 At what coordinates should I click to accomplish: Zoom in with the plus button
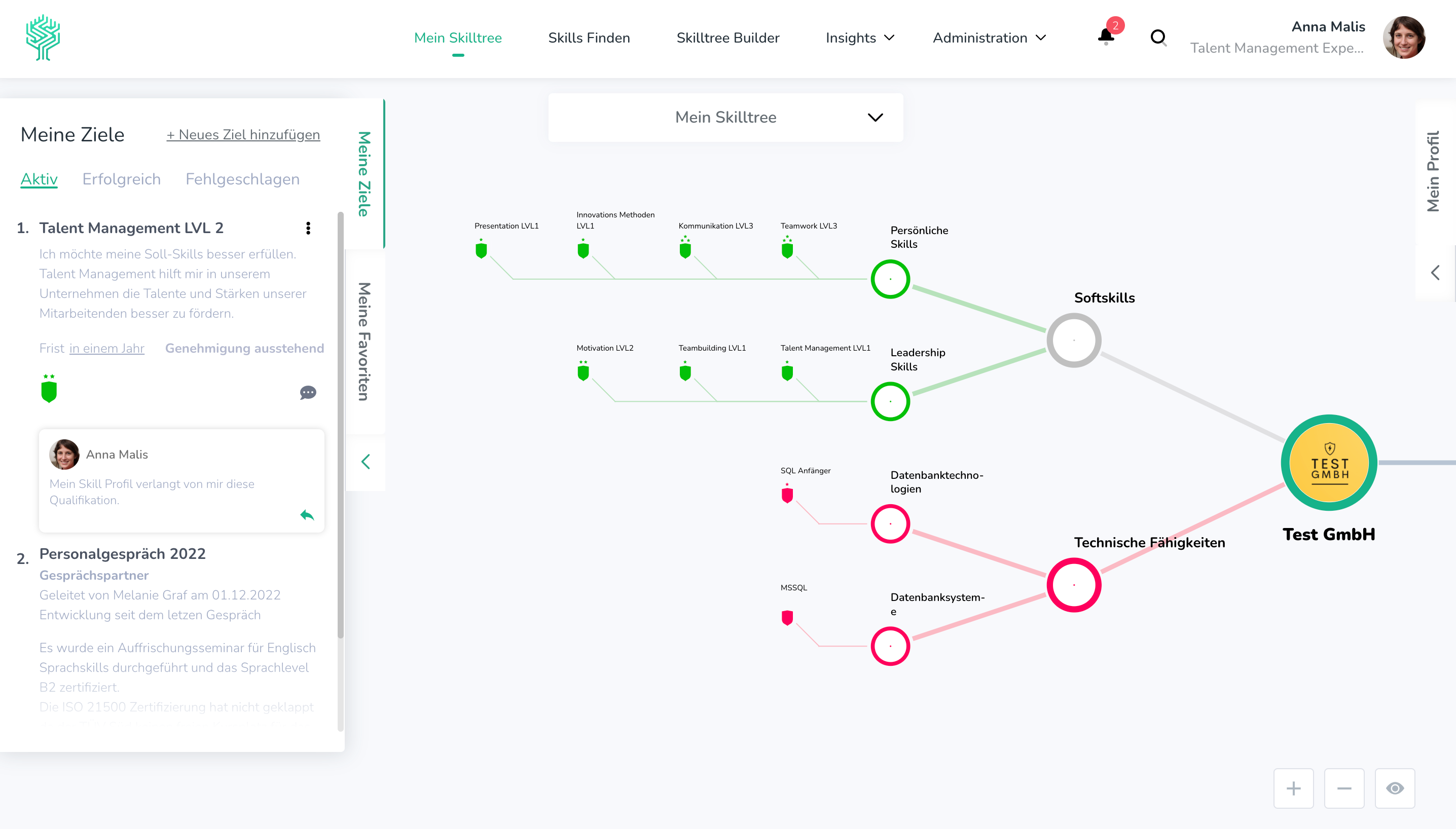tap(1293, 788)
